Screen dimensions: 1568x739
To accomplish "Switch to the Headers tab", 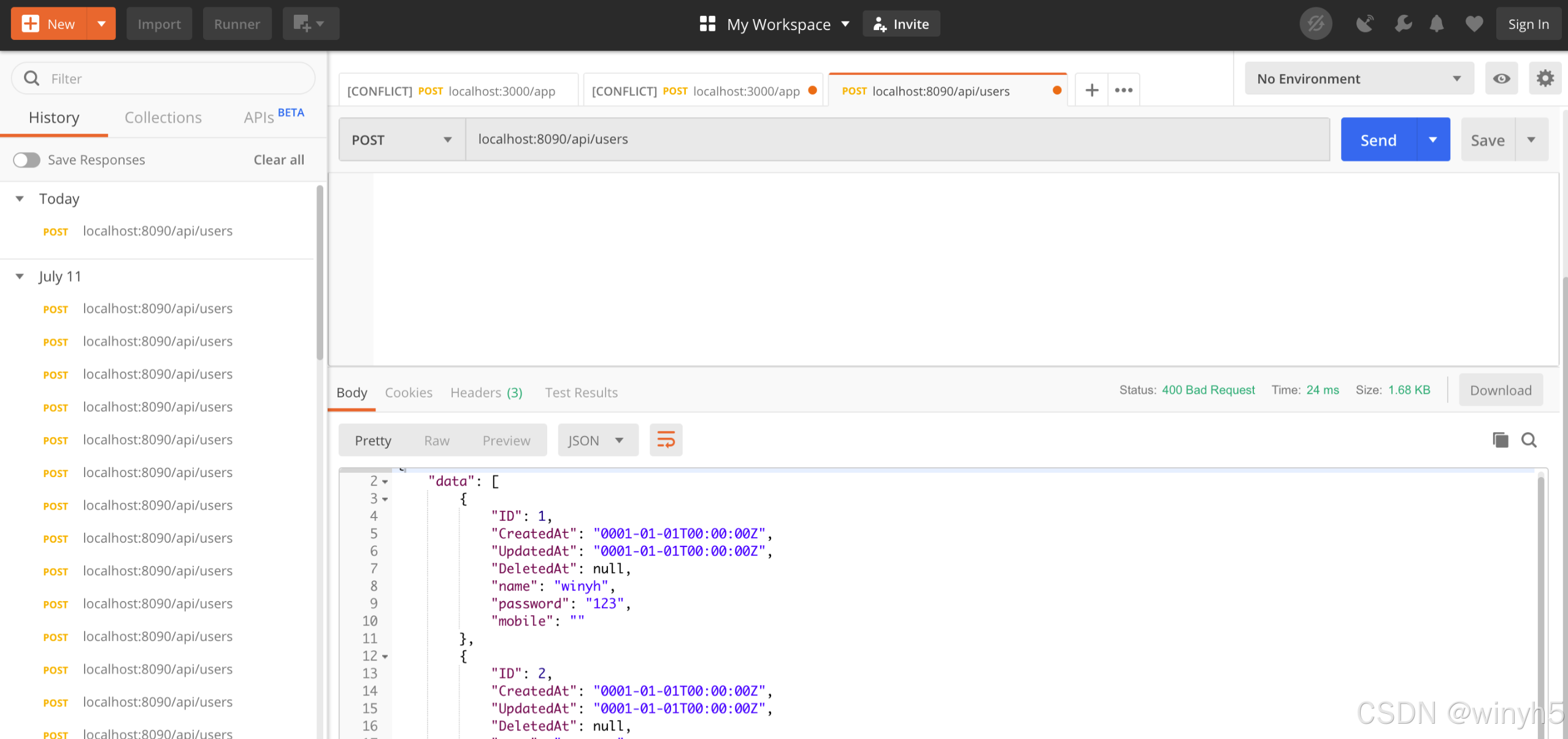I will click(x=486, y=391).
